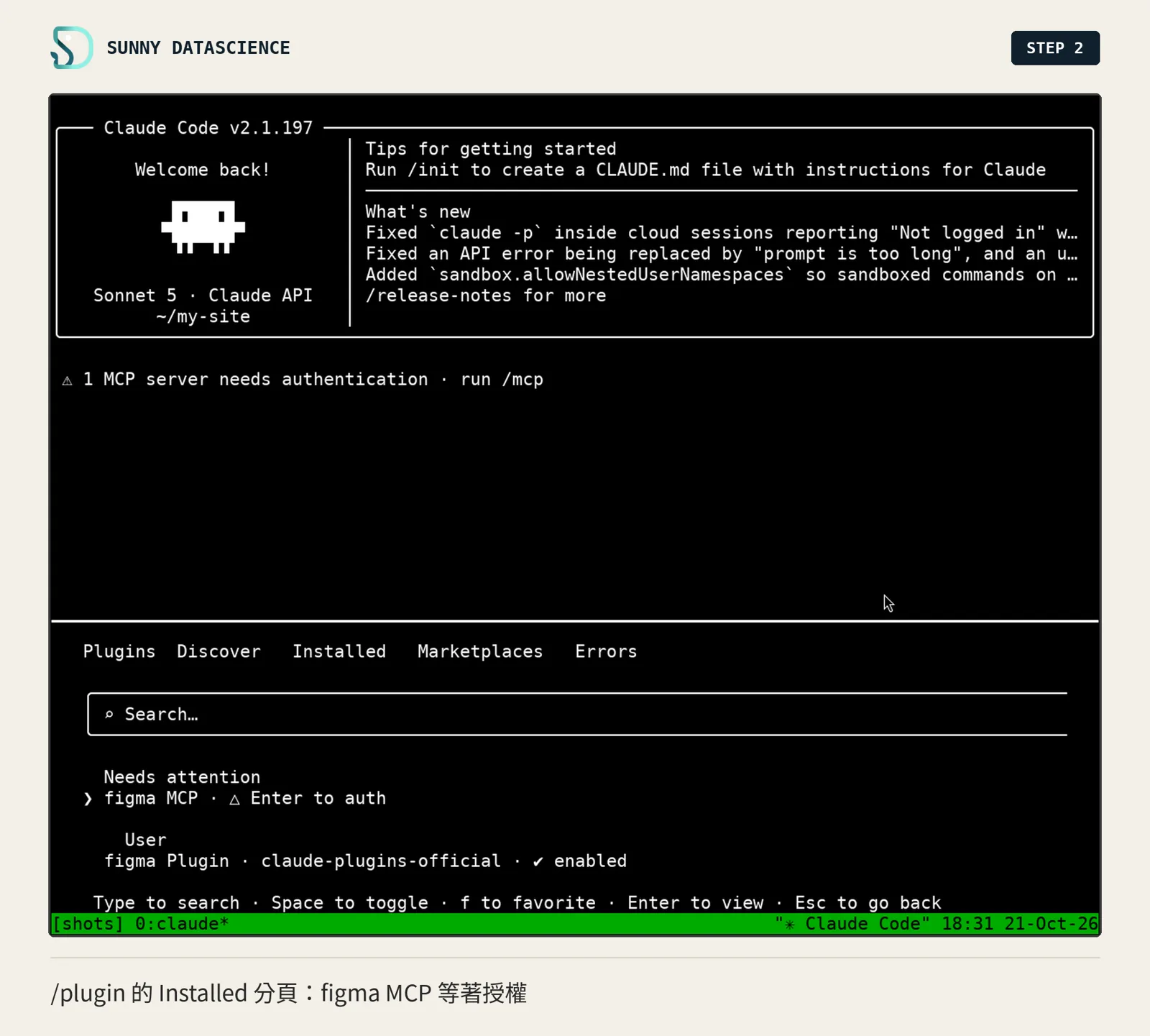Click the 'f to favorite' hint
Screen dimensions: 1150x1036
[528, 903]
